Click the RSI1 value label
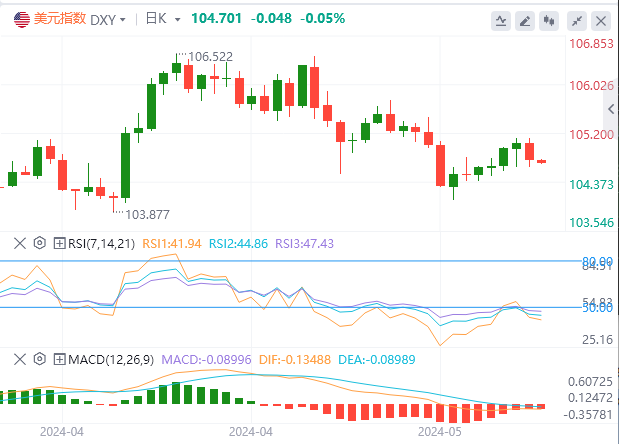Screen dimensions: 619x444 click(172, 242)
